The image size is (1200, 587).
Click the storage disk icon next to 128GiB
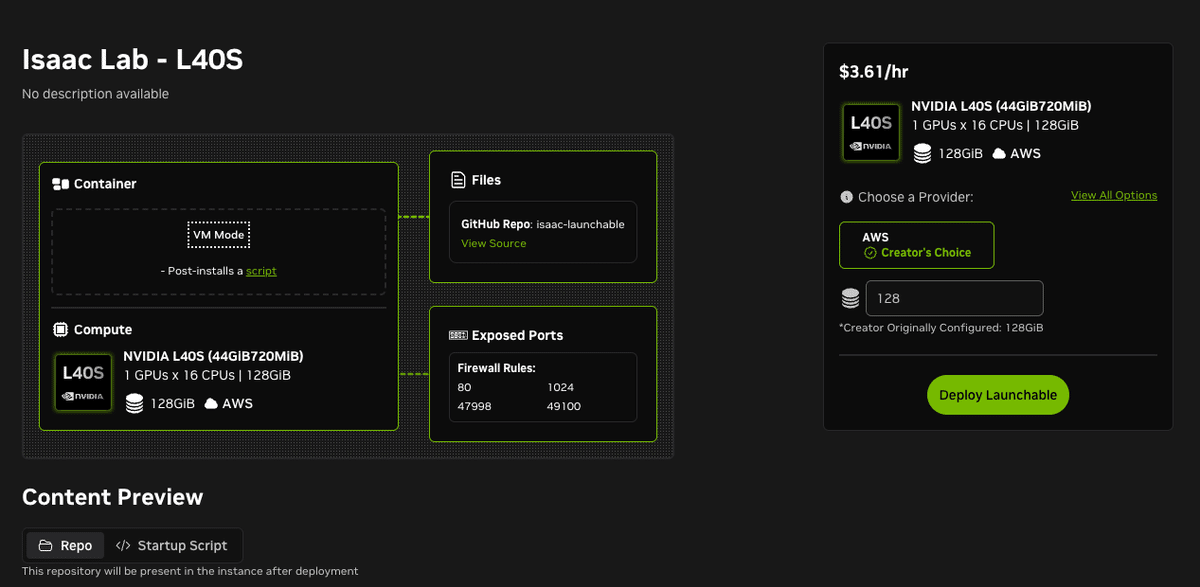[x=136, y=403]
